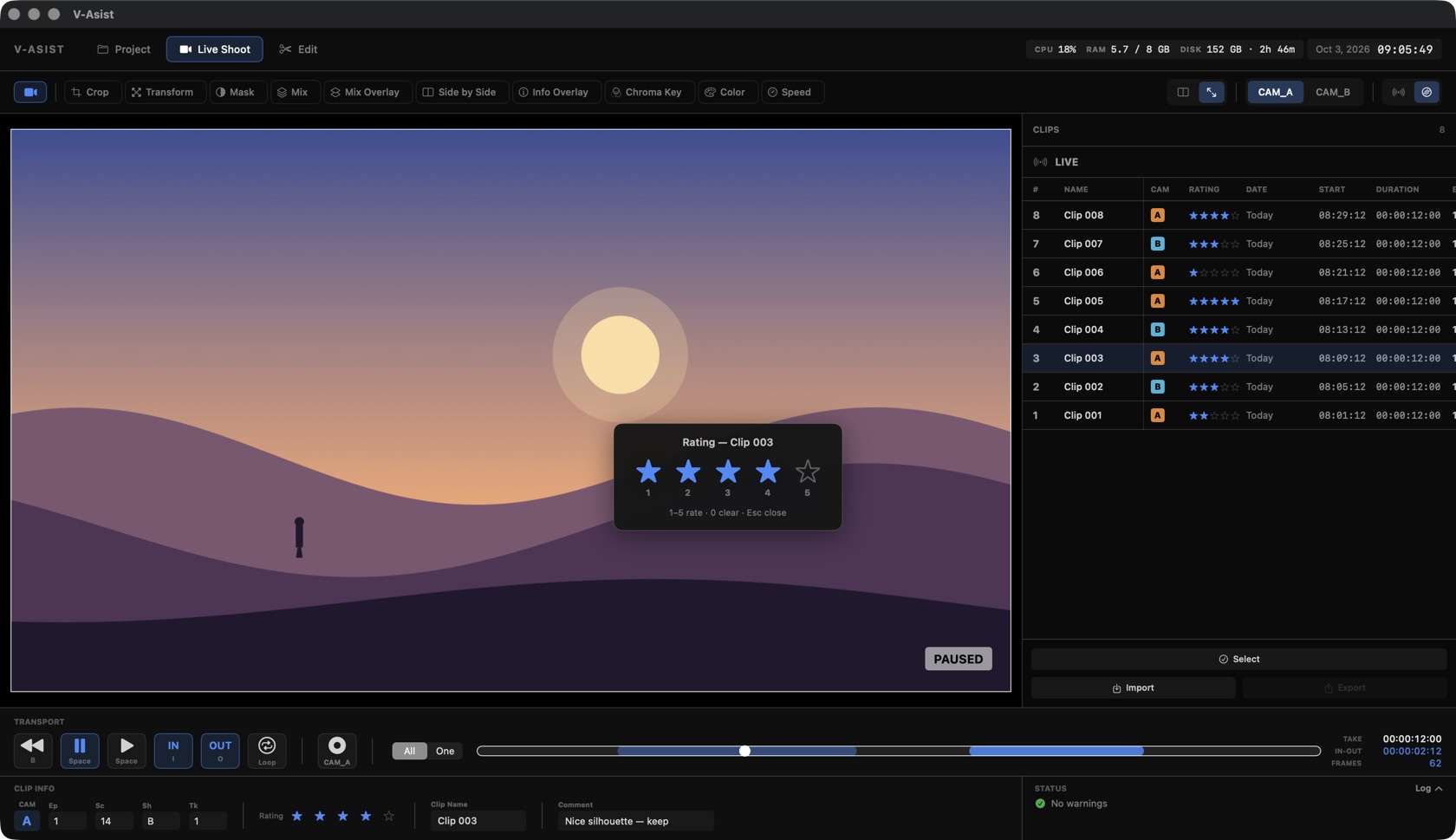Click the camera view icon in the toolbar
Image resolution: width=1456 pixels, height=840 pixels.
(x=30, y=92)
